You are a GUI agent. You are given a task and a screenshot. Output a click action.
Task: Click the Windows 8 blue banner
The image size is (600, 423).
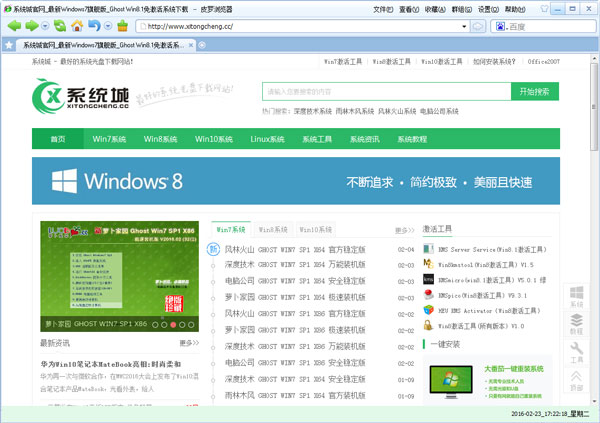click(296, 181)
